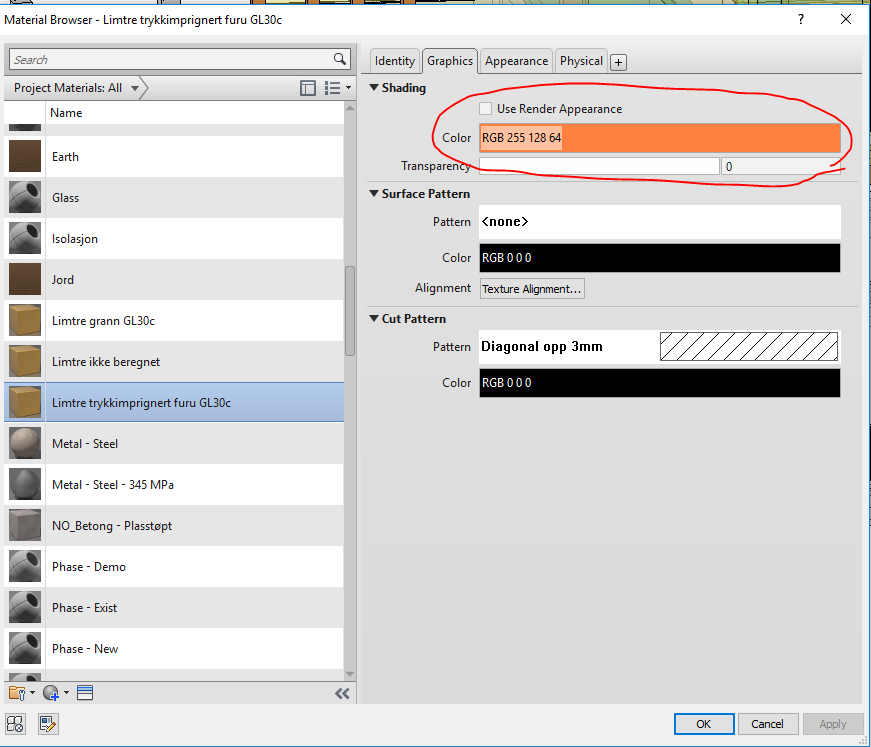Open Texture Alignment dialog
This screenshot has height=747, width=871.
(532, 289)
